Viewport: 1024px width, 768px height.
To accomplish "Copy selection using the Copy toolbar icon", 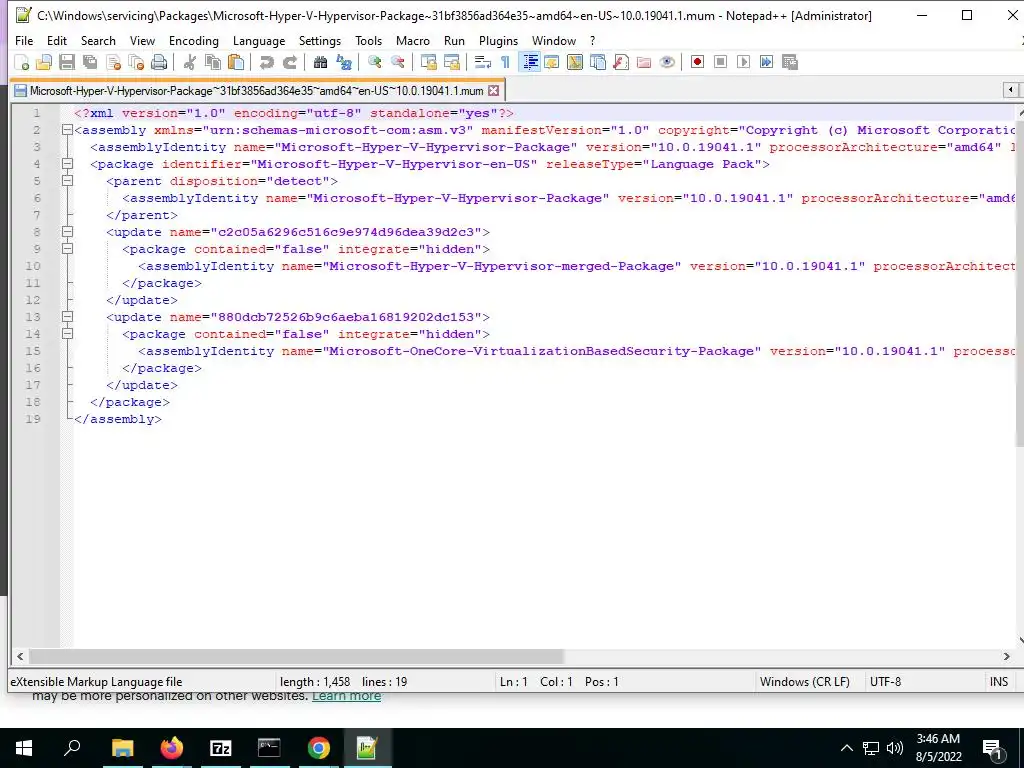I will (212, 62).
